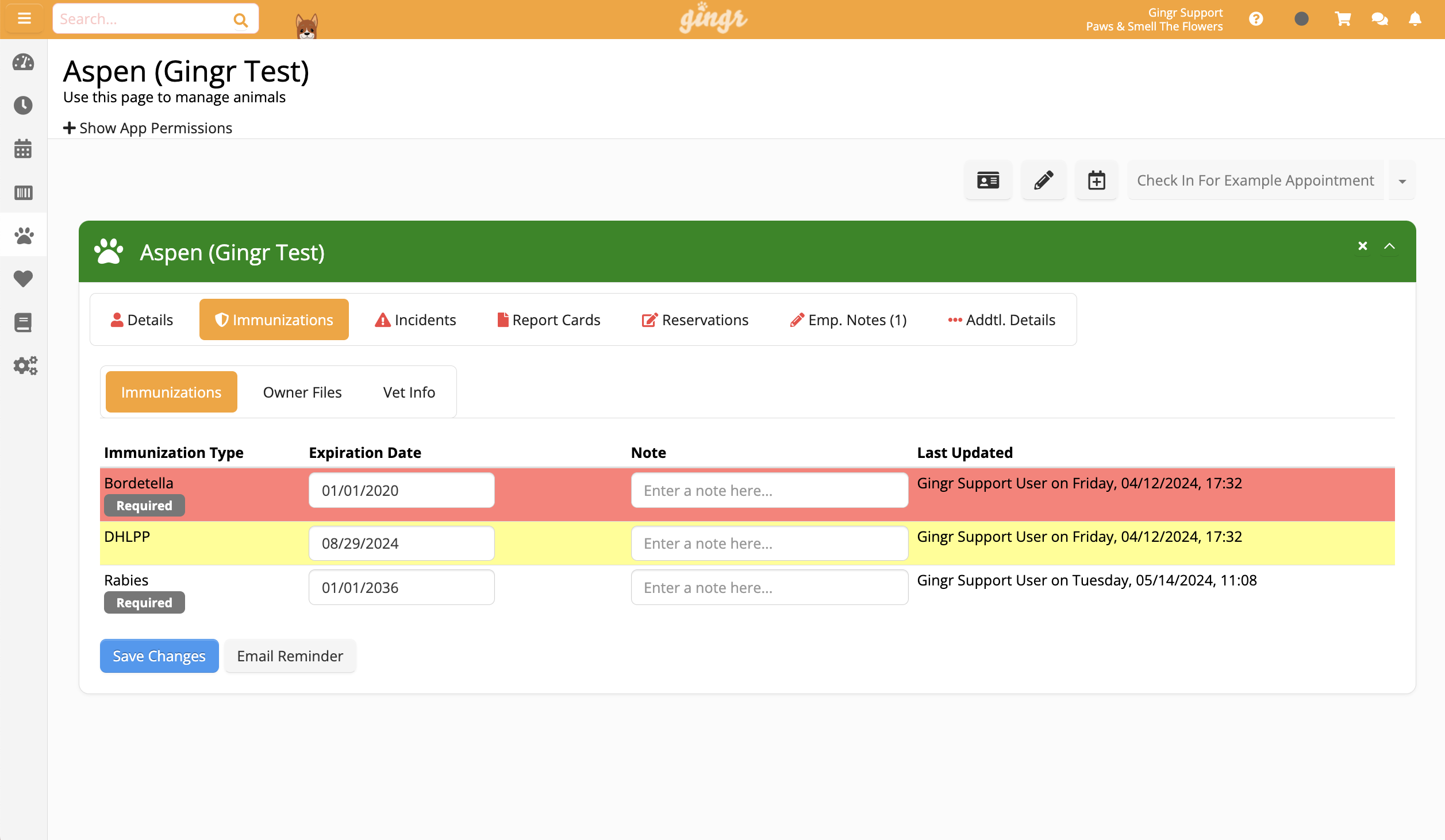Click Last Updated column header
The width and height of the screenshot is (1445, 840).
964,453
